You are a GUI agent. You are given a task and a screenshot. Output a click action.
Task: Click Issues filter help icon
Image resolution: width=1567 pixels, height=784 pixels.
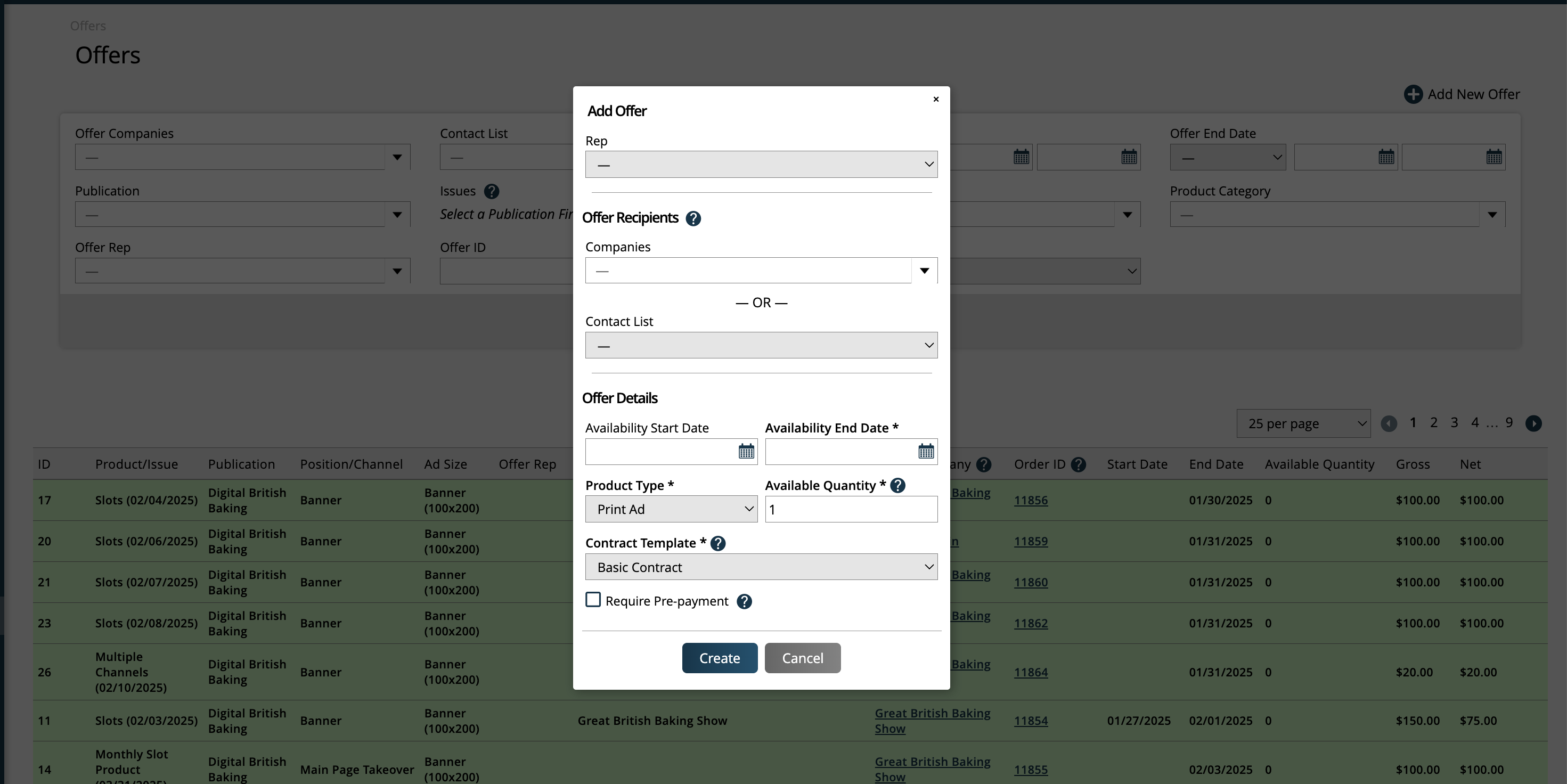pos(492,192)
